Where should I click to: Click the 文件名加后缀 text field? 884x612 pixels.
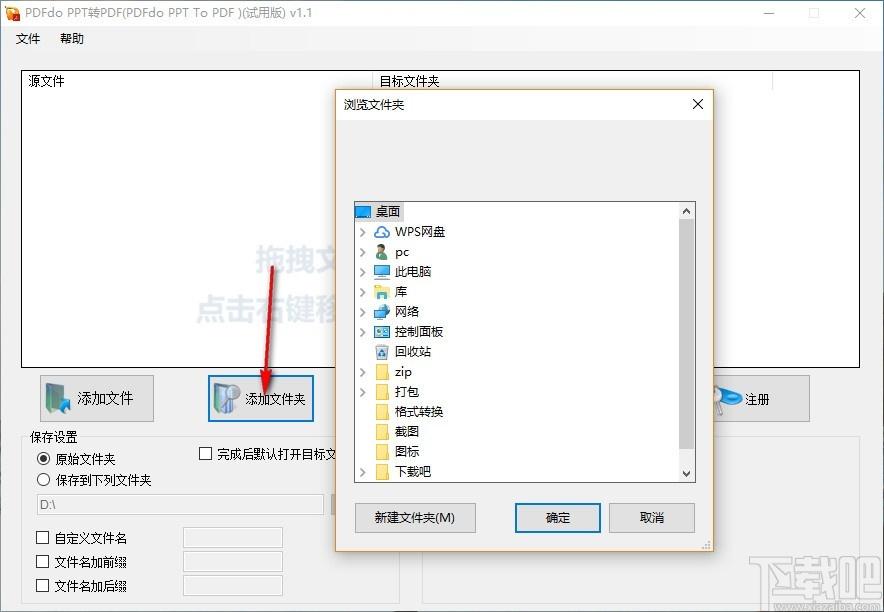233,586
